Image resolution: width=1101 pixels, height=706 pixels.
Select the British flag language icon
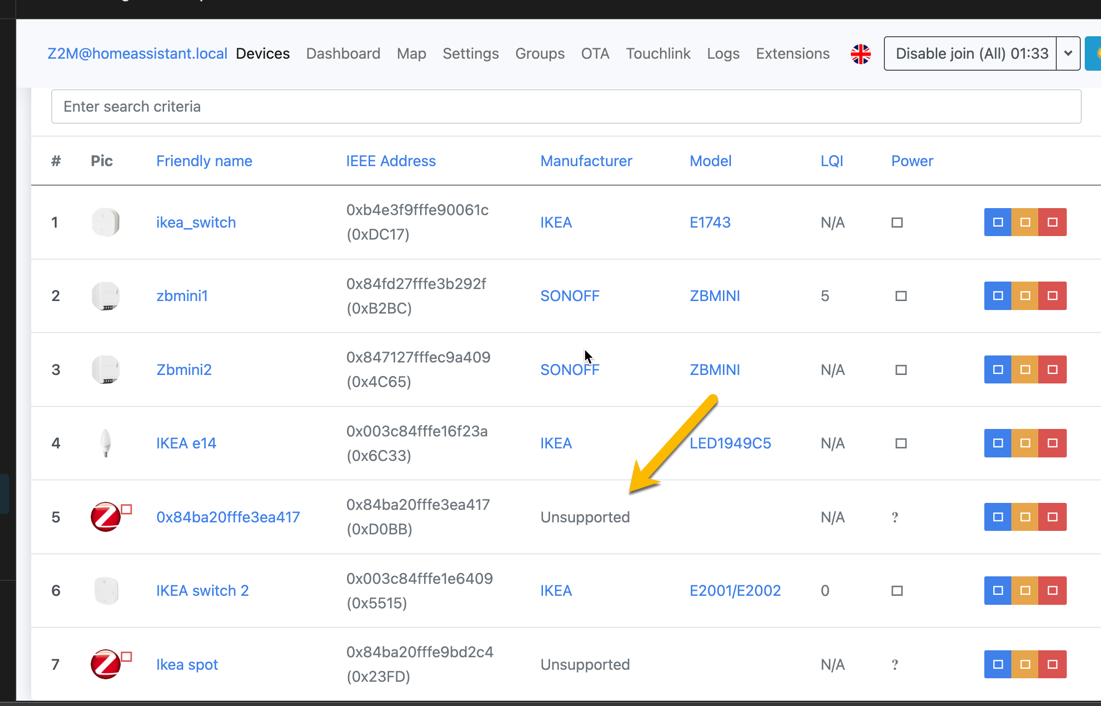coord(861,54)
